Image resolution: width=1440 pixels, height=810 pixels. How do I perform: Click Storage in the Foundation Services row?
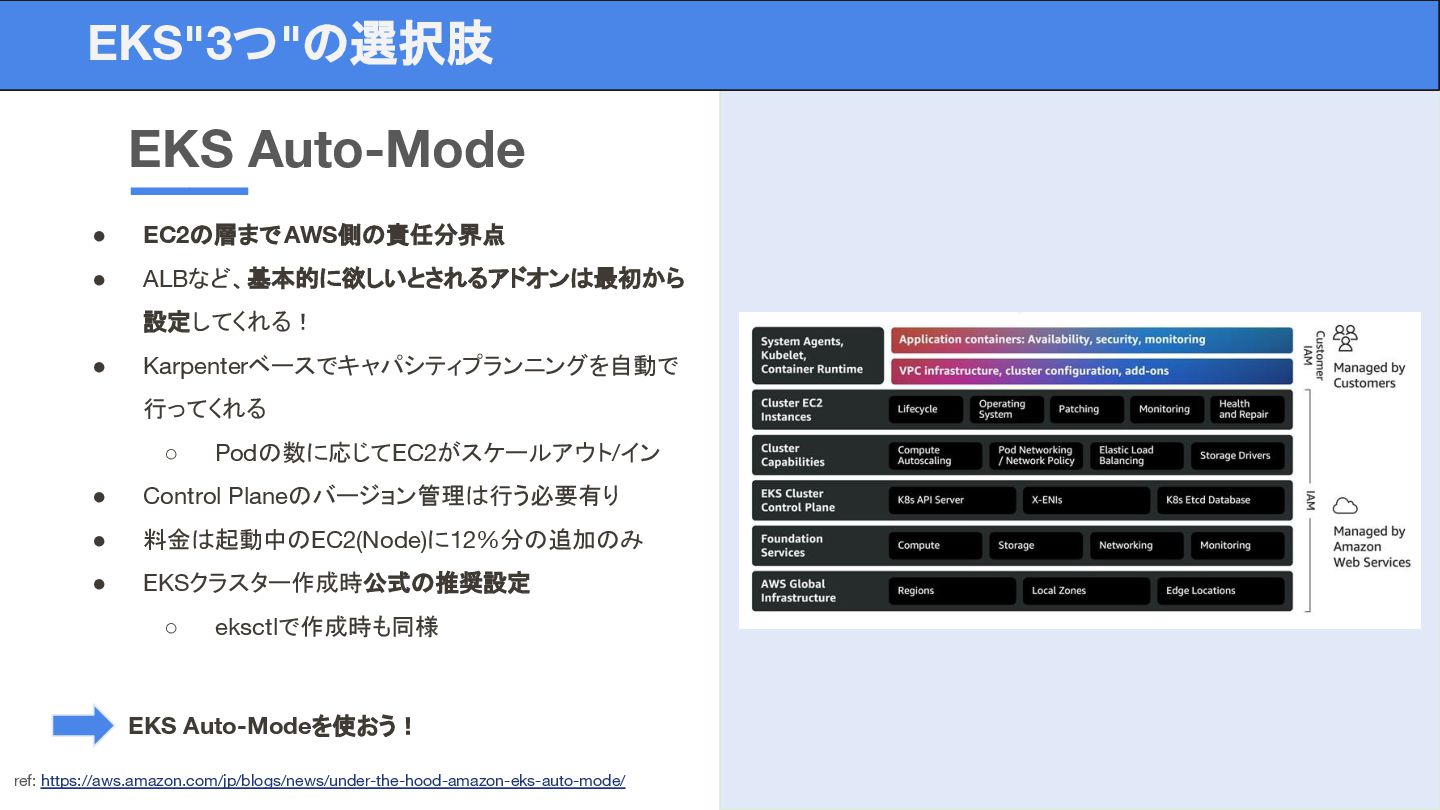click(x=1037, y=546)
